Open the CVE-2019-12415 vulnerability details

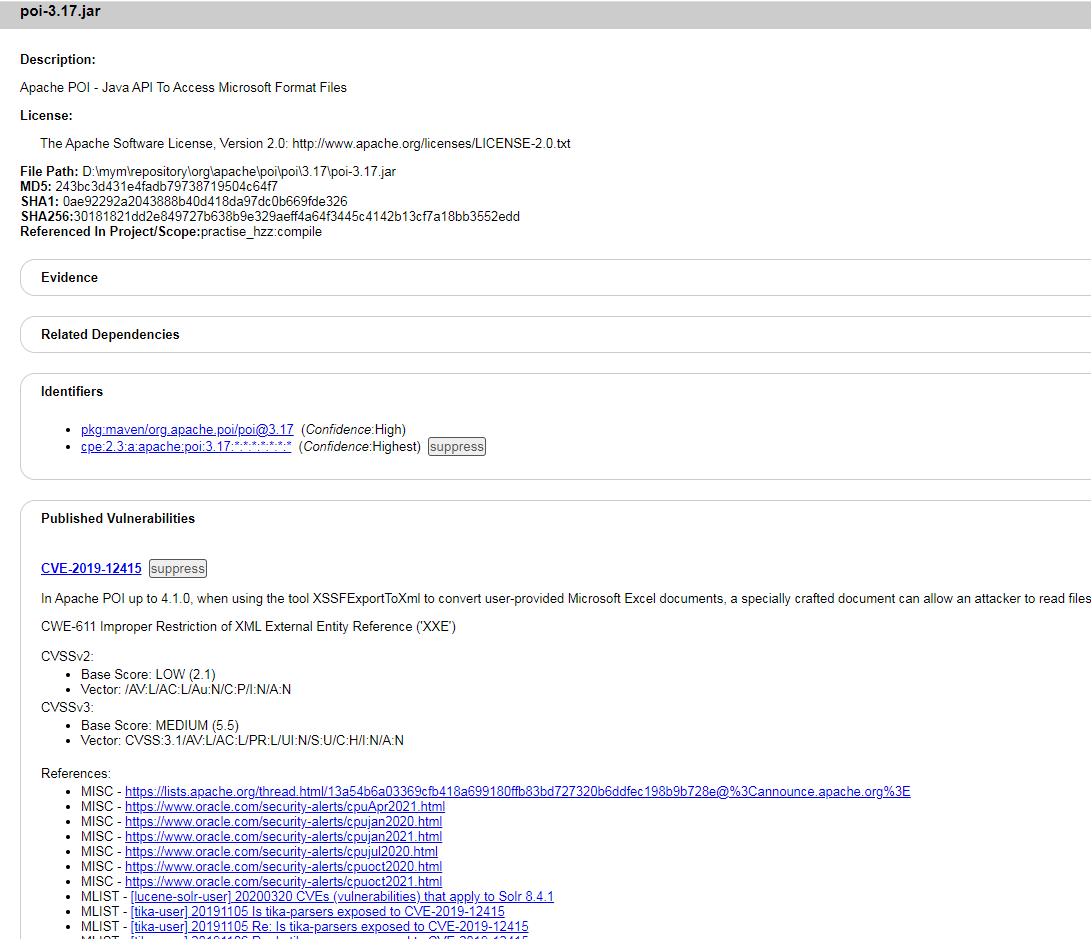point(91,568)
